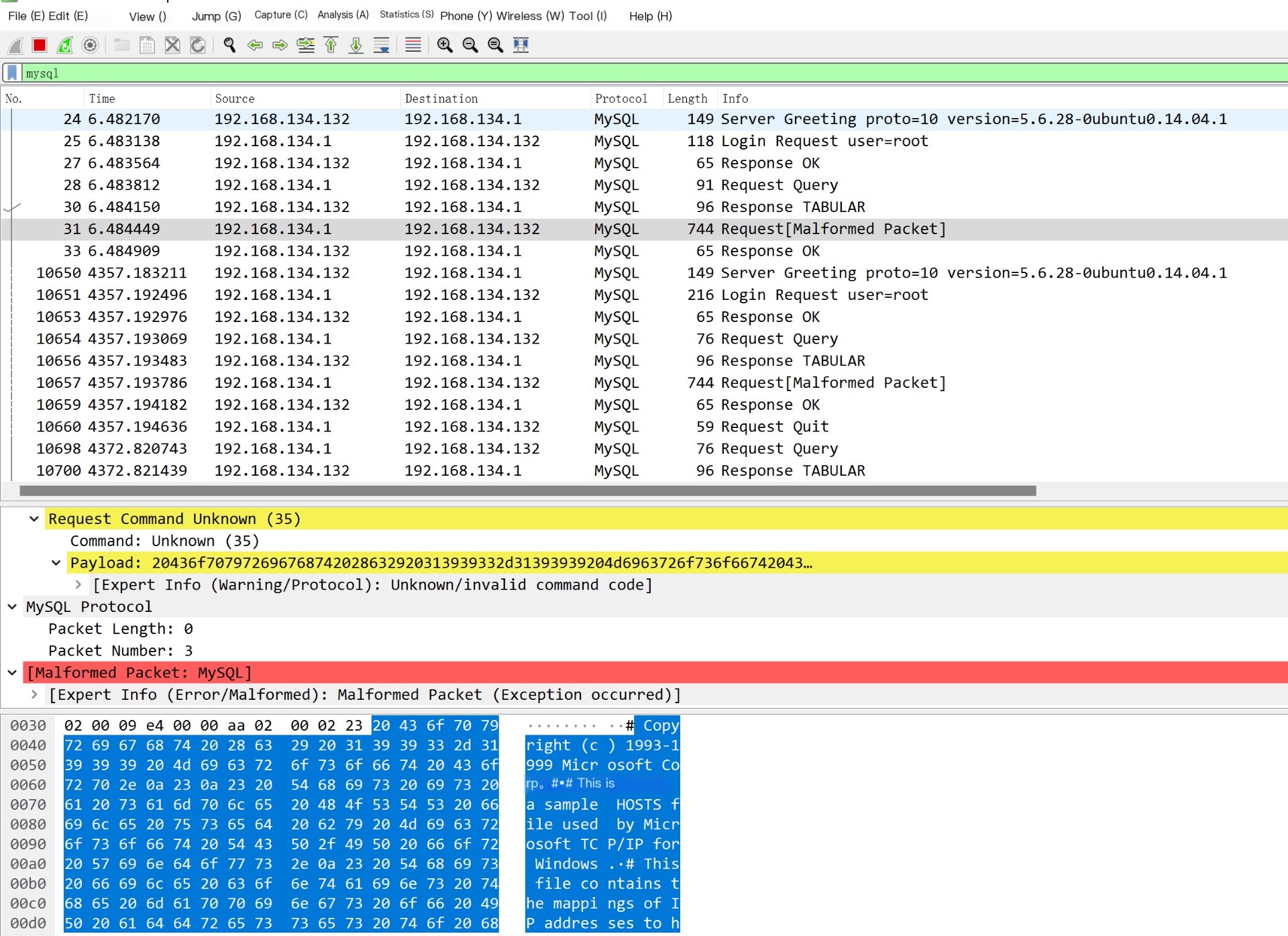Sort by Destination column header
The image size is (1288, 936).
pos(495,99)
